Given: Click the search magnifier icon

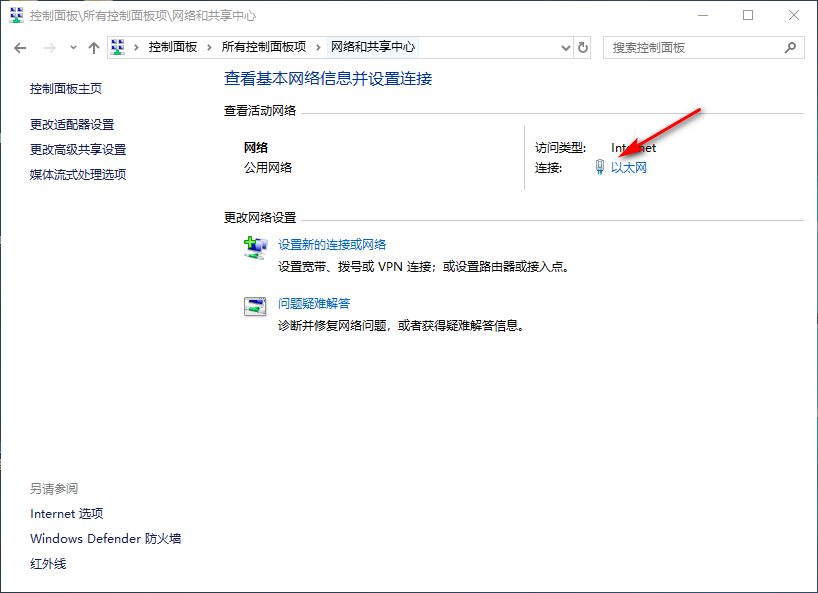Looking at the screenshot, I should pyautogui.click(x=790, y=47).
